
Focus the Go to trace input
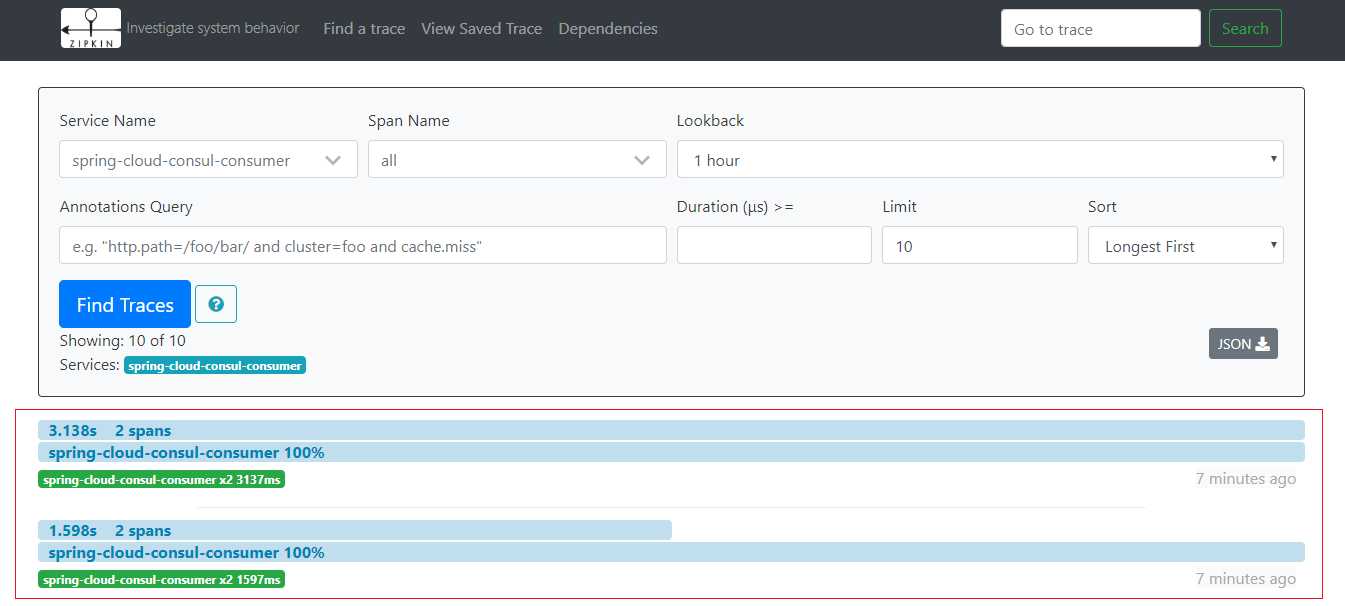tap(1101, 28)
